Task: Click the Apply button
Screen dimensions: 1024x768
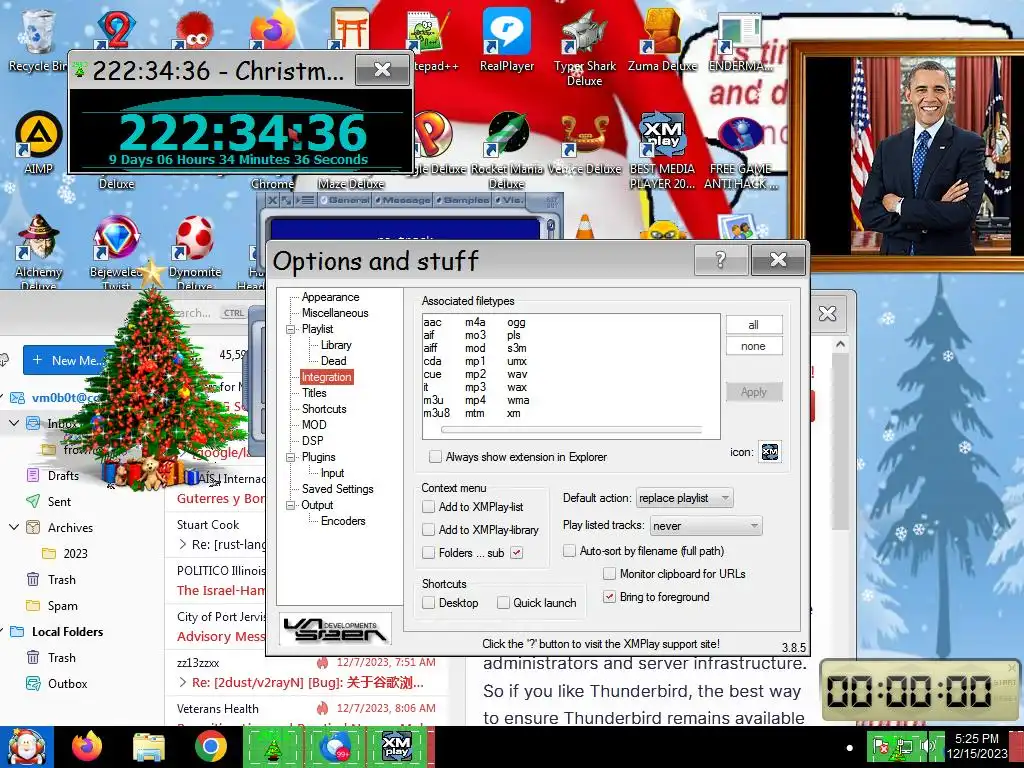Action: (x=754, y=392)
